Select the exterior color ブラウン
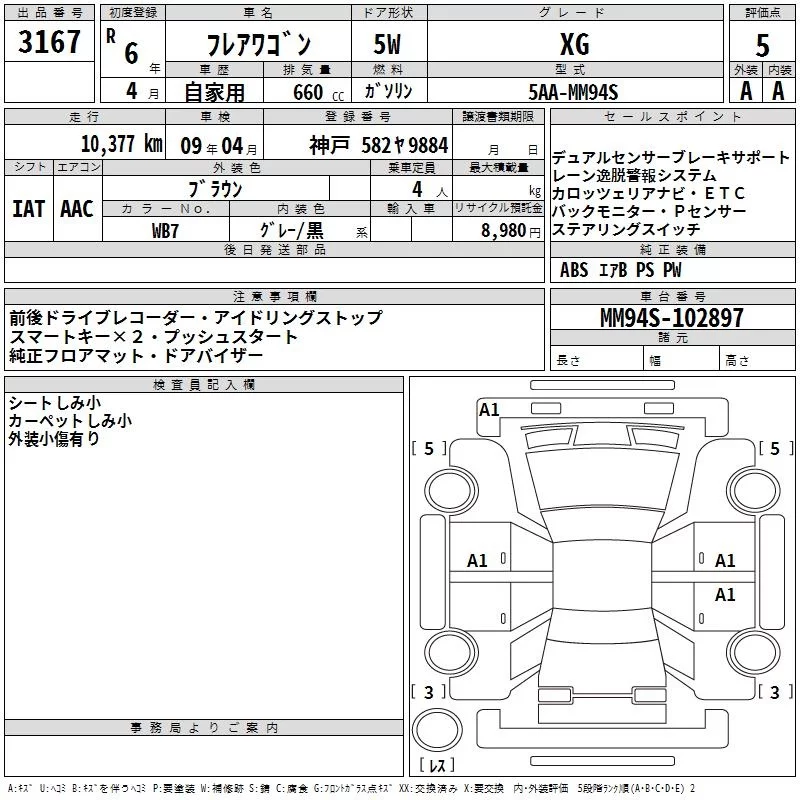 pyautogui.click(x=216, y=189)
